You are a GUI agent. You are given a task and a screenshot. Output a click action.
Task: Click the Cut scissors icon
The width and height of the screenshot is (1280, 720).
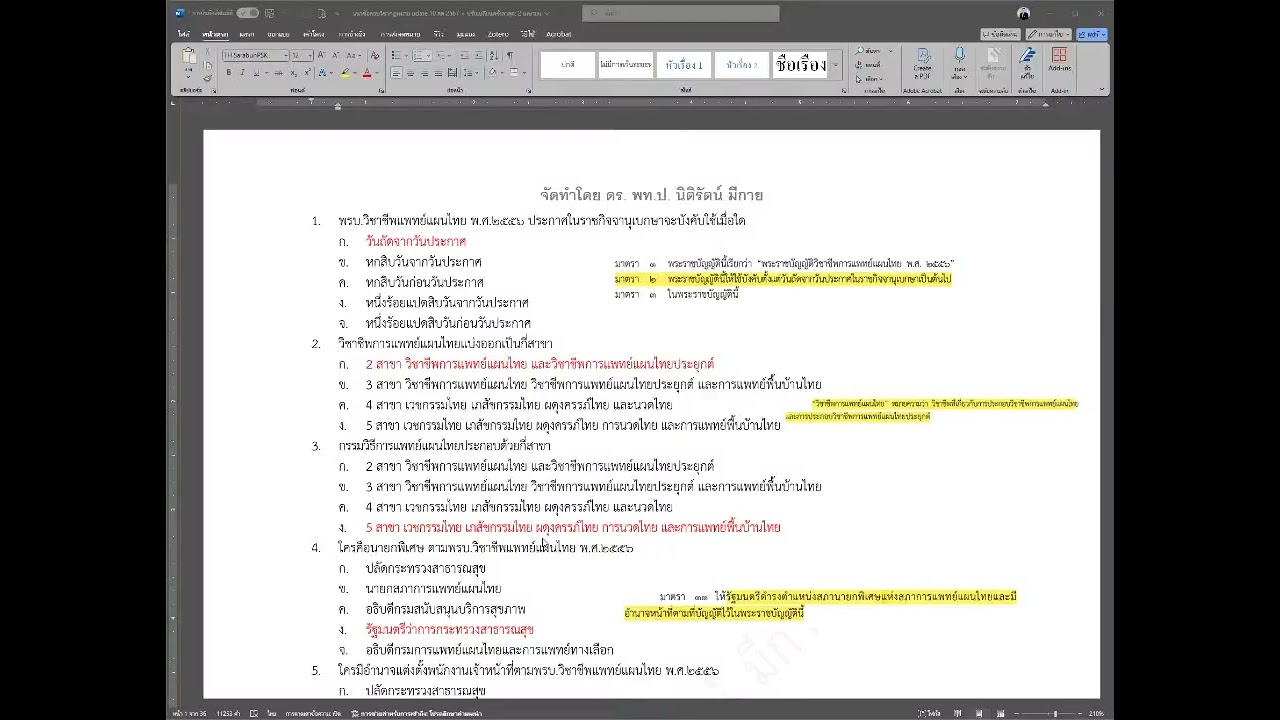point(207,52)
